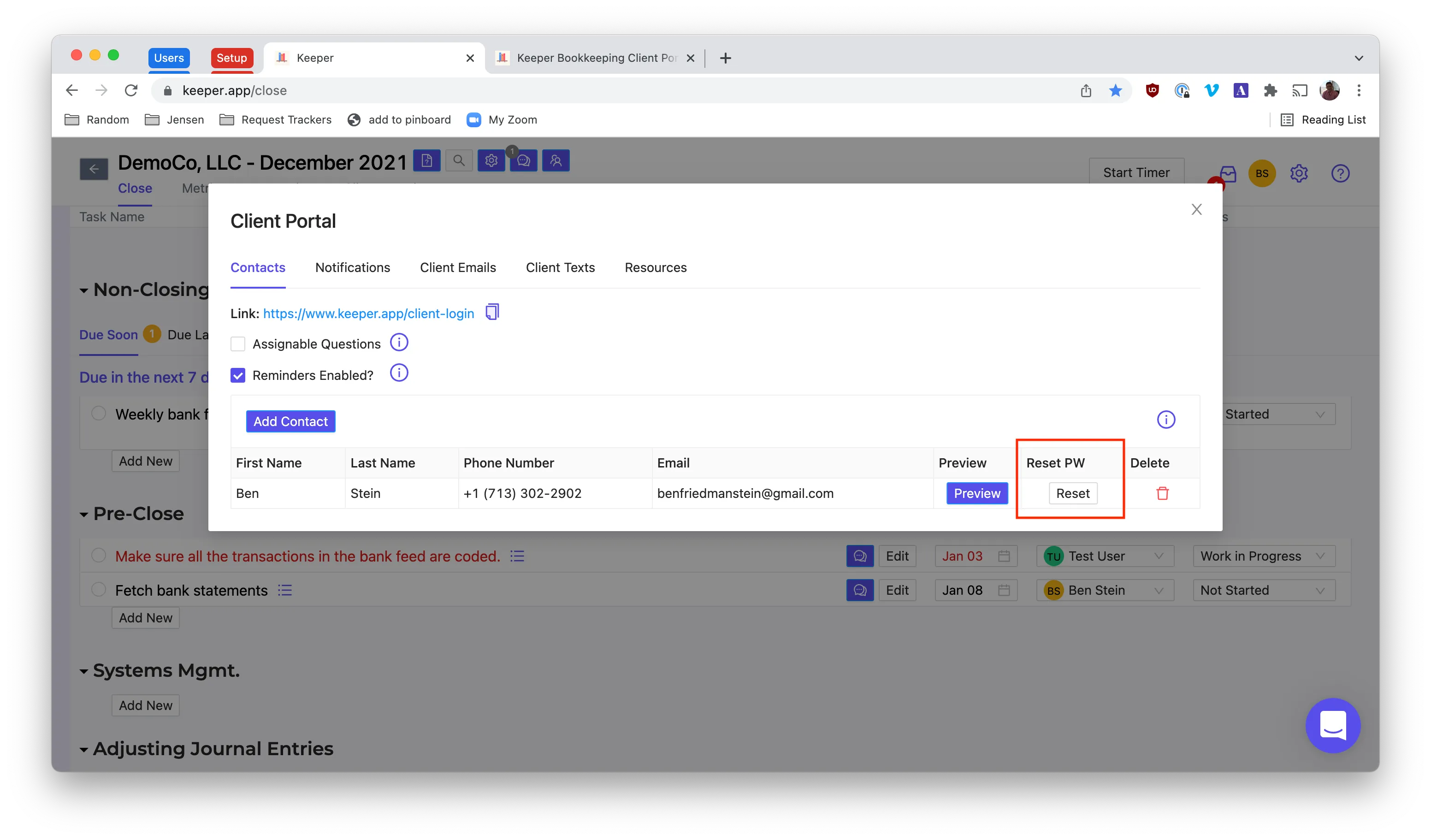1431x840 pixels.
Task: Collapse the Systems Mgmt. section
Action: (84, 671)
